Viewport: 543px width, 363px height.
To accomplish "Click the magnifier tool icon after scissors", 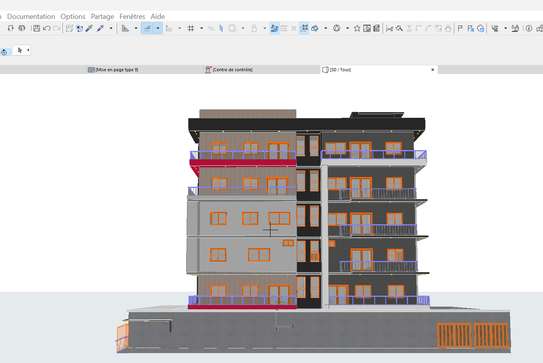I will (399, 28).
